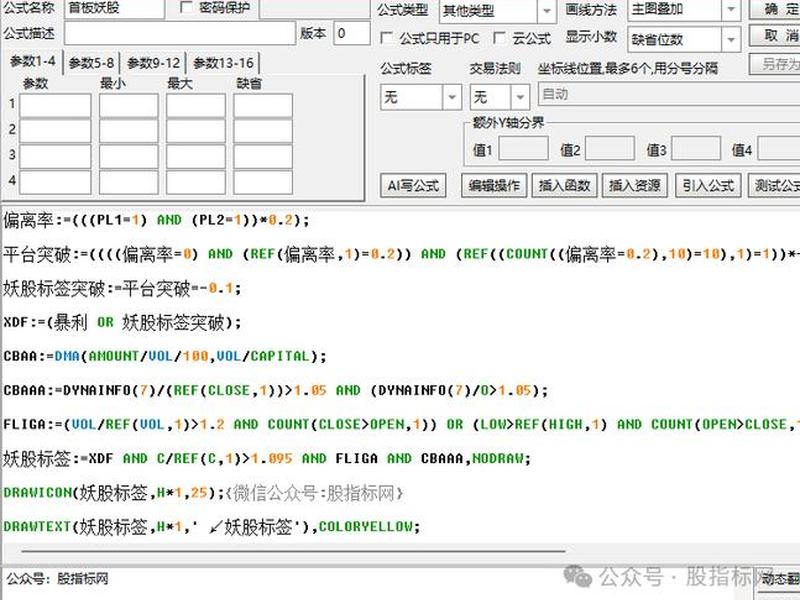Click the 取消 button
The image size is (800, 600).
(776, 36)
